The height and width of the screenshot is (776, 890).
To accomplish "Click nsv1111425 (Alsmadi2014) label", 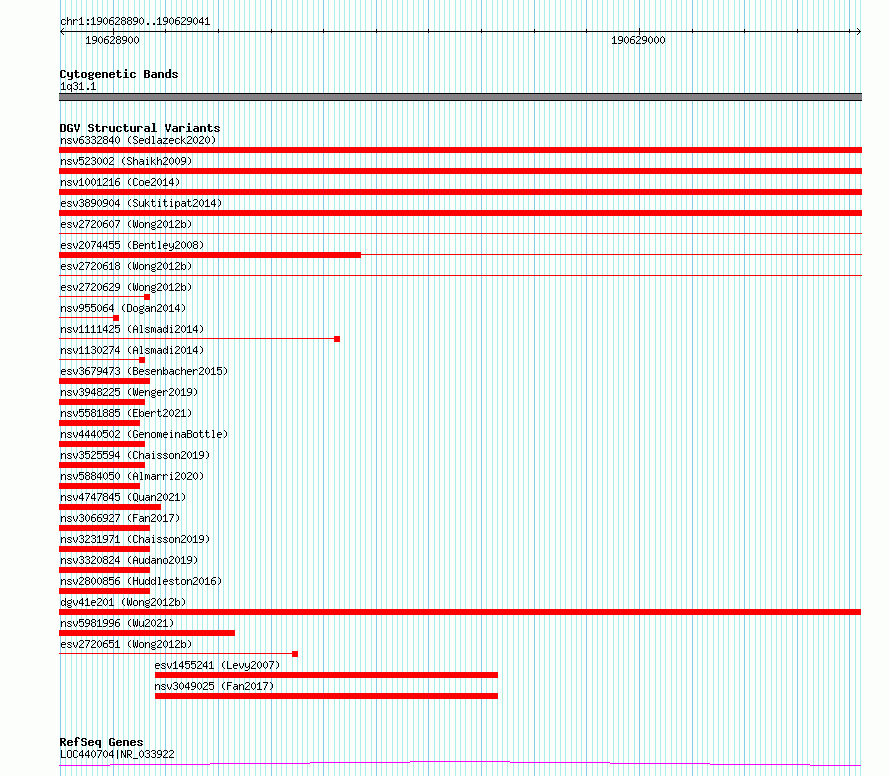I will 132,329.
